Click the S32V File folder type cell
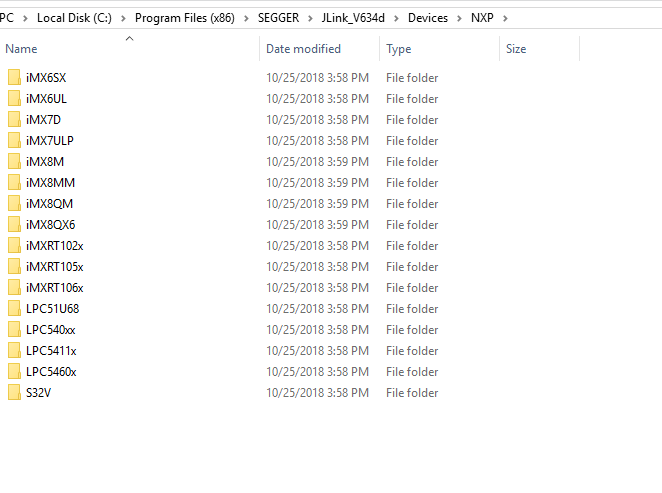The width and height of the screenshot is (662, 493). point(412,393)
